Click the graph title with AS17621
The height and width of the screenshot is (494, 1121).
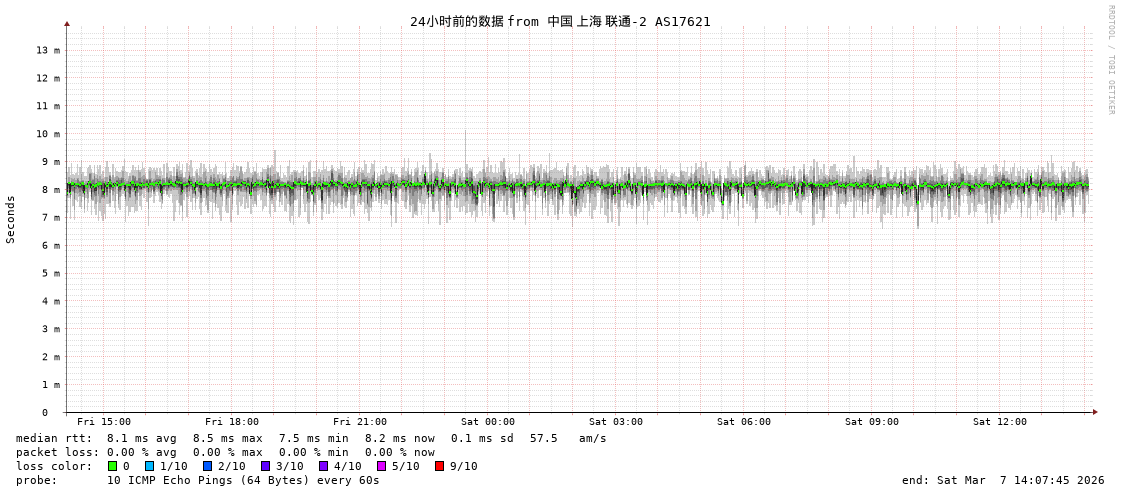click(x=560, y=22)
